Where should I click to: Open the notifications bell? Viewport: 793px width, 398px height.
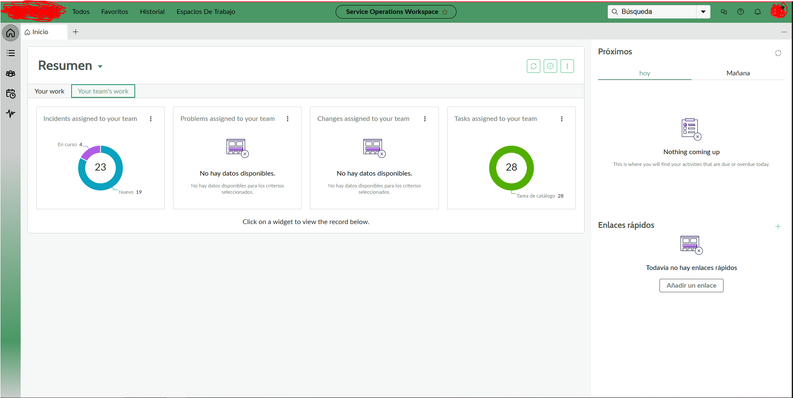[757, 12]
